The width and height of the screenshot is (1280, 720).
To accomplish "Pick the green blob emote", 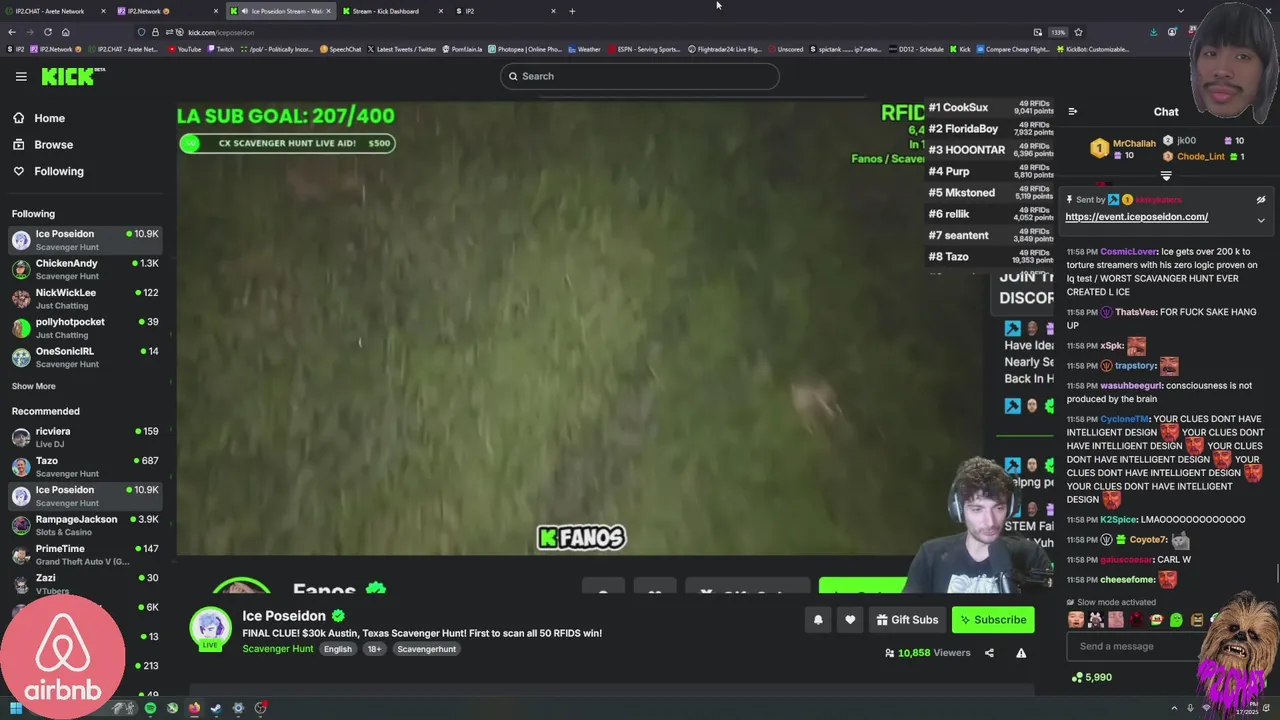I will coord(1177,620).
